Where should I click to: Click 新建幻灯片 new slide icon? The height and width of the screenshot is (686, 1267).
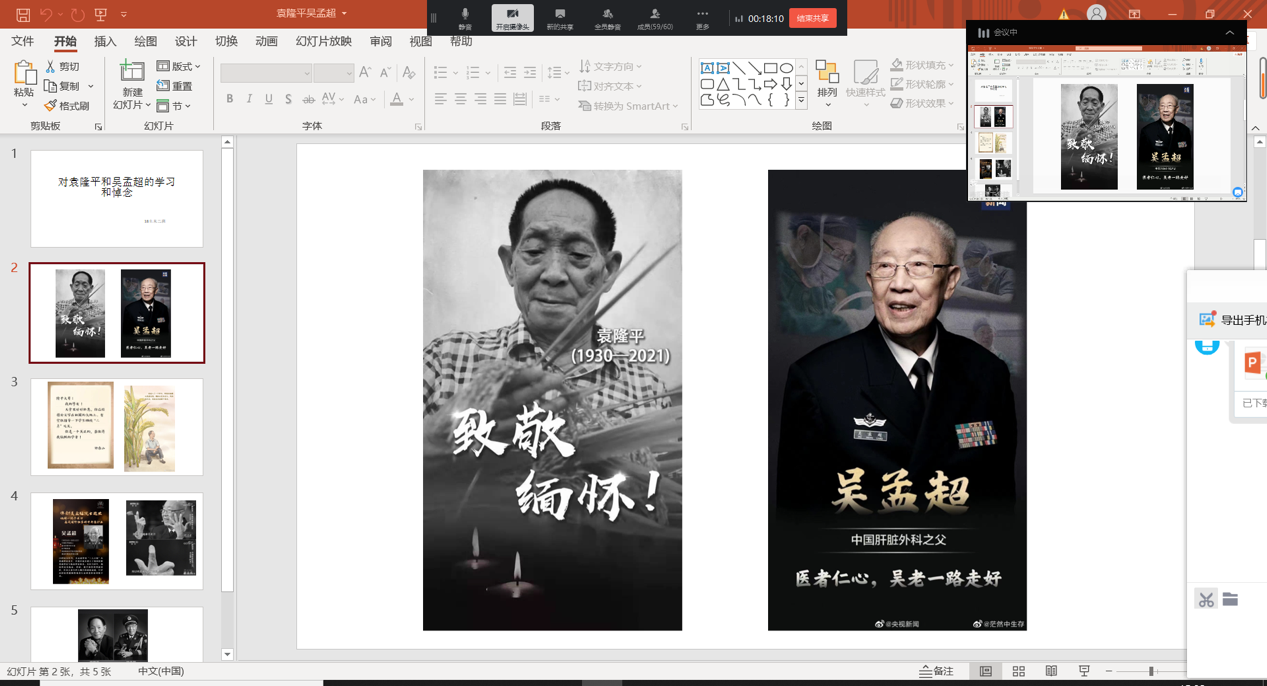[132, 72]
